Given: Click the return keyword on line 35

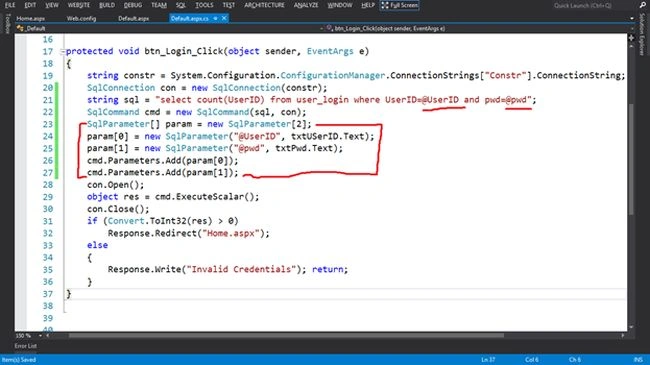Looking at the screenshot, I should (327, 269).
